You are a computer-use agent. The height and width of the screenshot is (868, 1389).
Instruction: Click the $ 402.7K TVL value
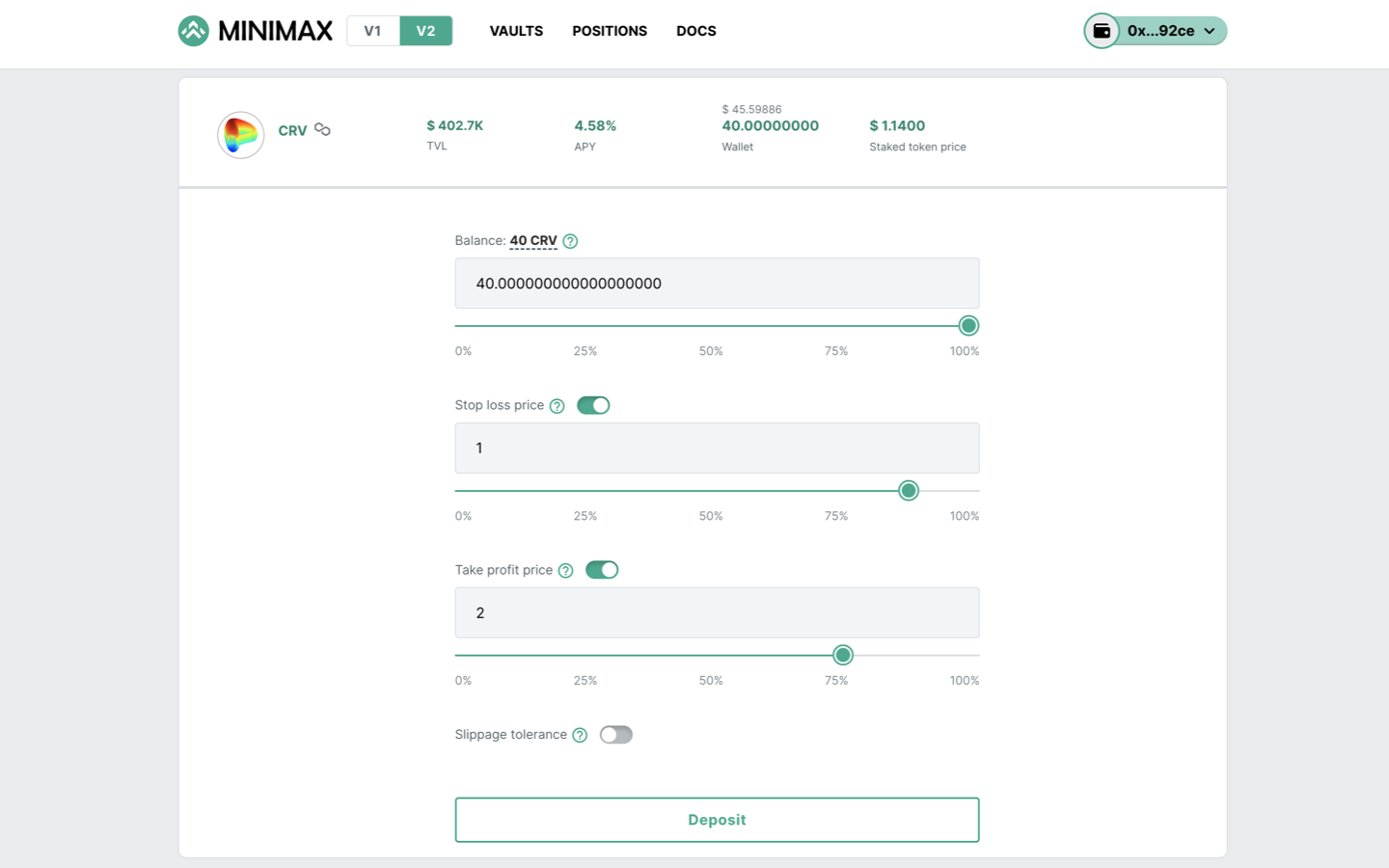pyautogui.click(x=455, y=125)
